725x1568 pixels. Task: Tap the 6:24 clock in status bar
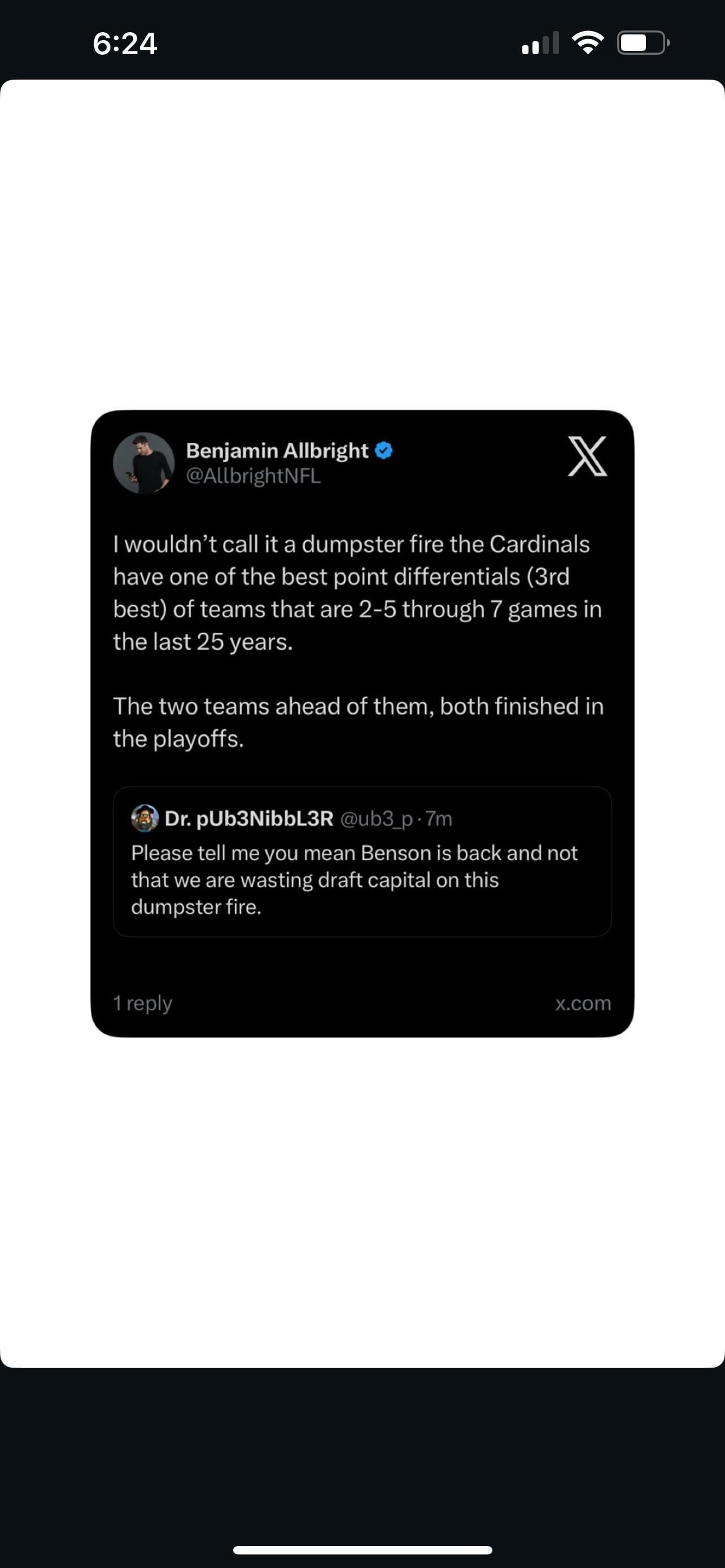click(125, 43)
